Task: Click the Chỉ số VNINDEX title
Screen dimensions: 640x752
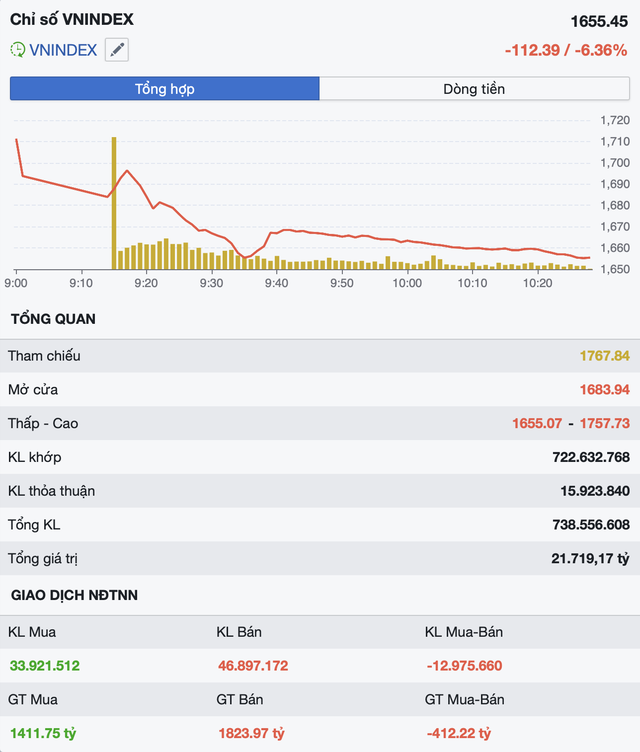Action: pos(72,19)
